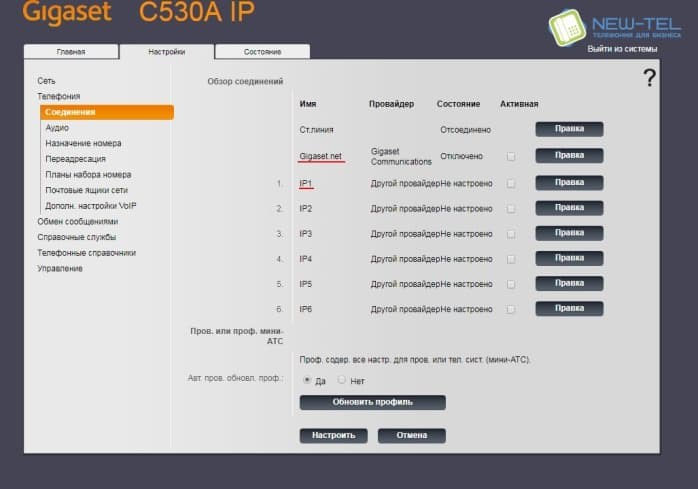Click Правка button for IP3
This screenshot has width=698, height=489.
click(569, 233)
